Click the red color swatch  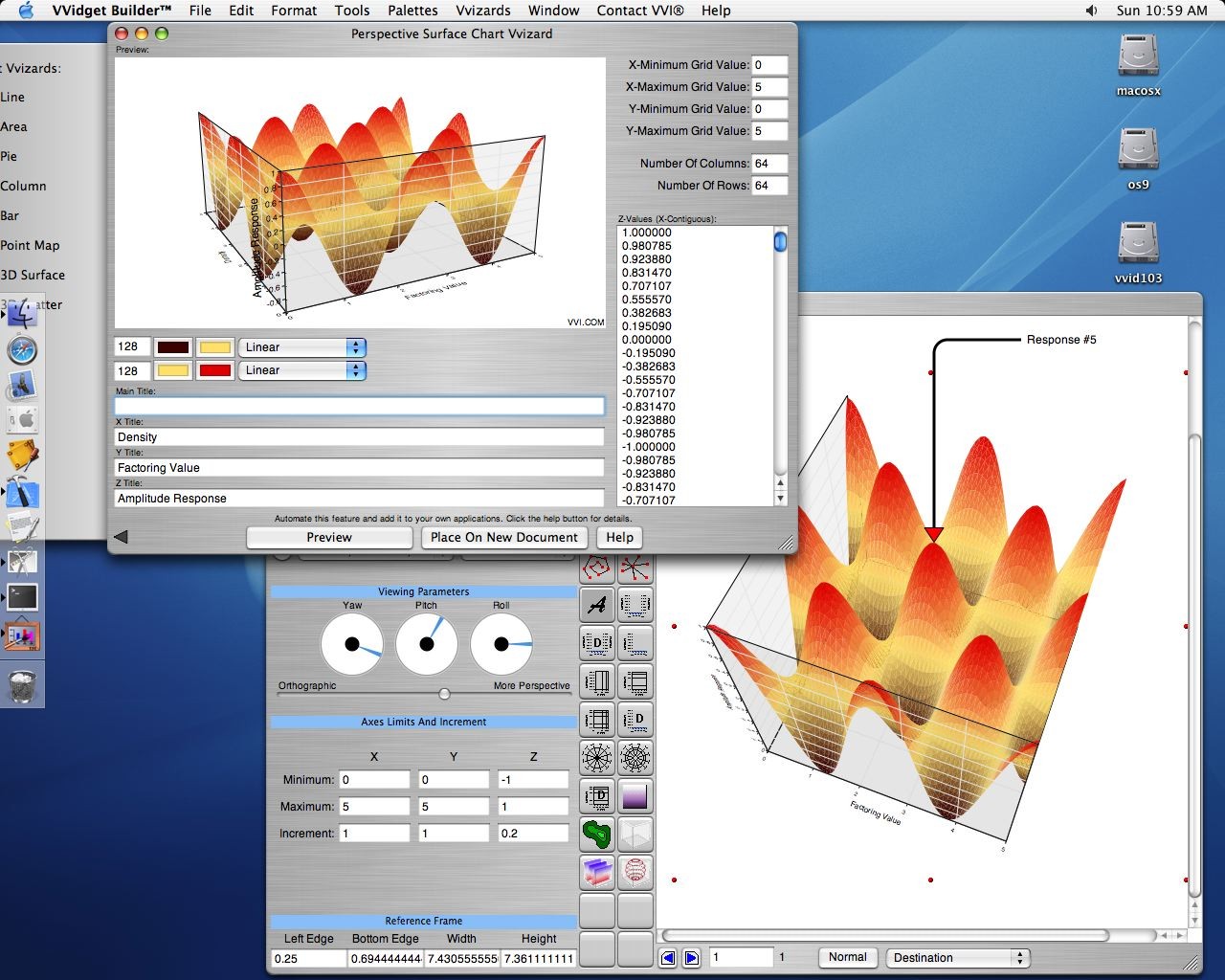click(215, 370)
